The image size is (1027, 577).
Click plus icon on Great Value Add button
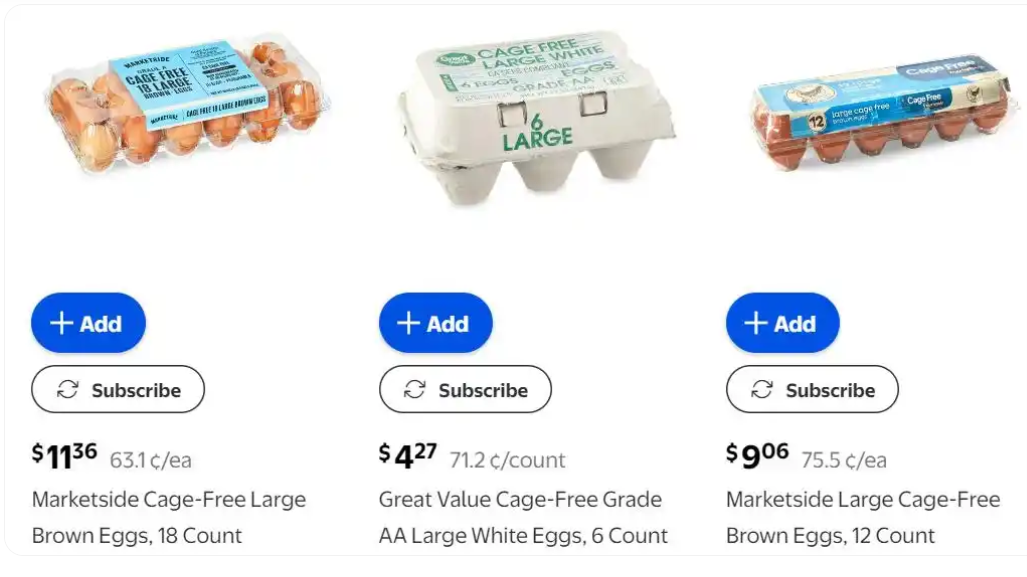click(408, 323)
